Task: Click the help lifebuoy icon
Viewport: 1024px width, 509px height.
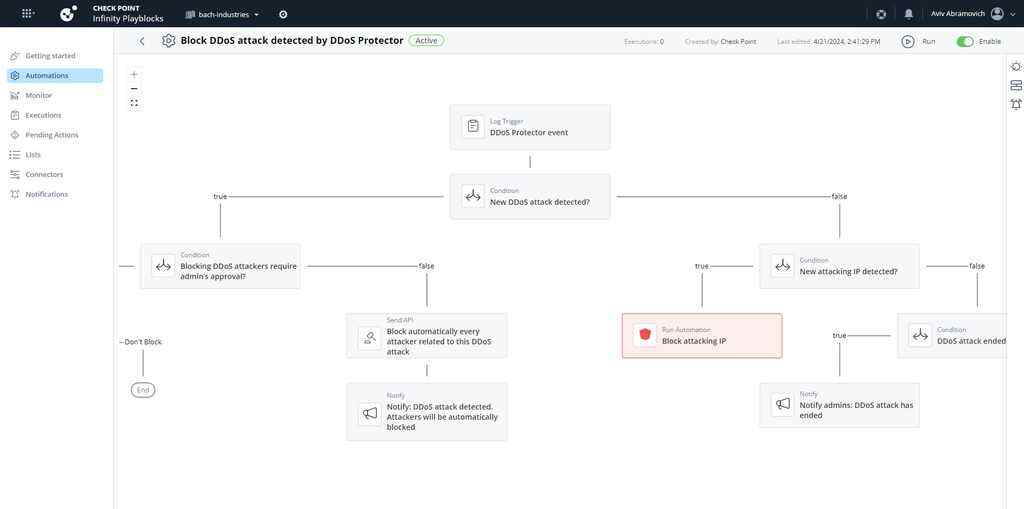Action: click(881, 14)
